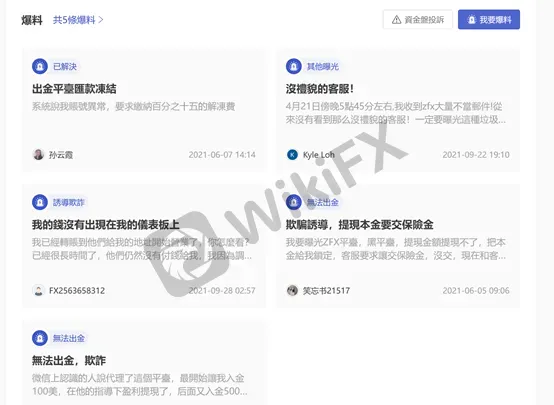Click the description starting 我要曝光ZFX平臺
Viewport: 554px width, 405px height.
(396, 249)
